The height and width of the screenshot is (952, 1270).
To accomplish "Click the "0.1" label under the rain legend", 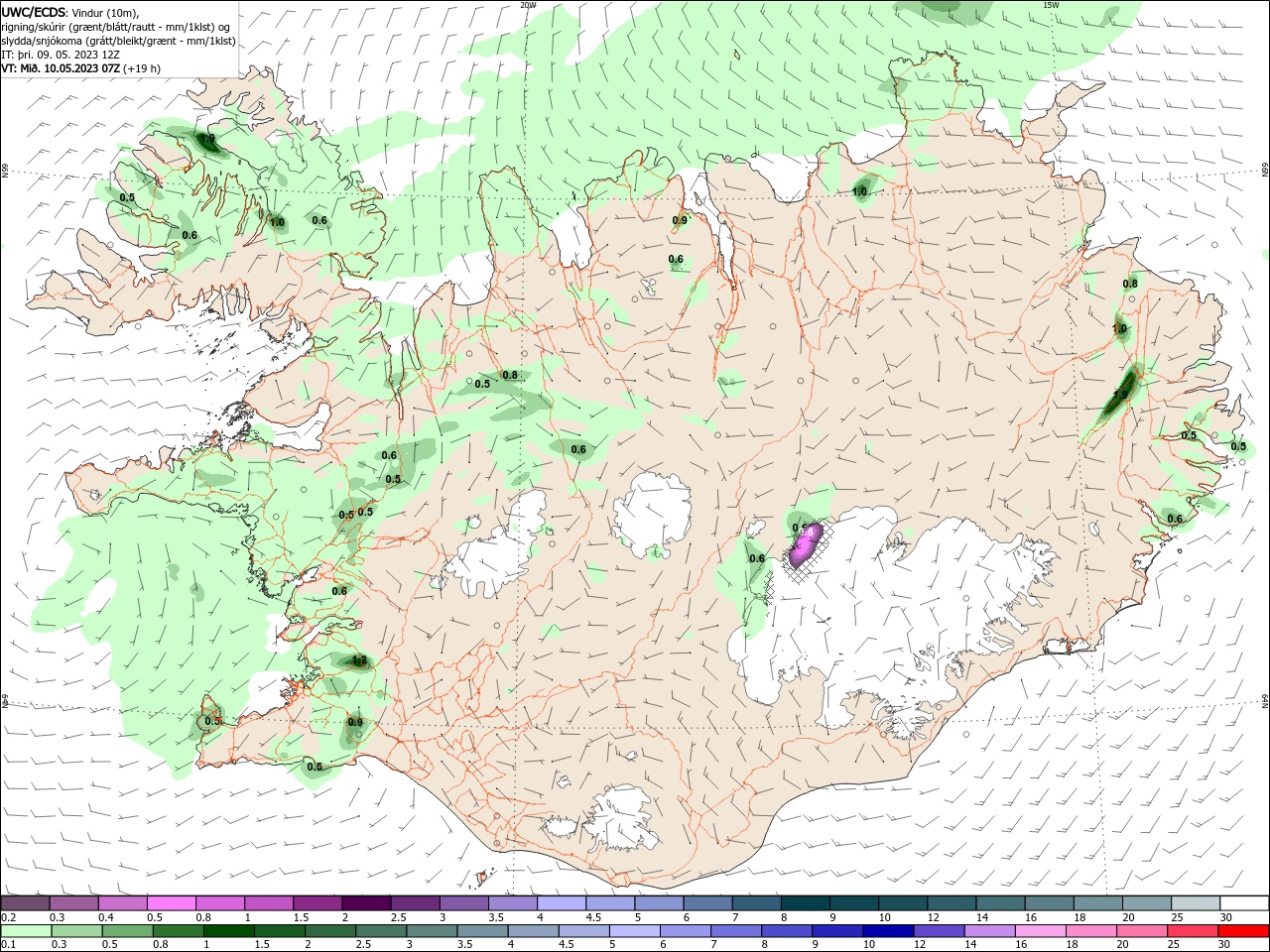I will (x=8, y=944).
